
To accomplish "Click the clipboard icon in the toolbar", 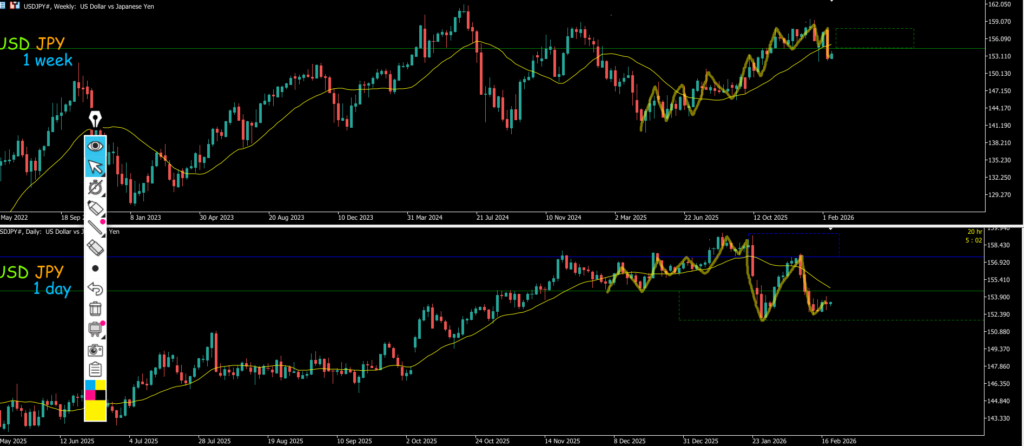I will coord(96,370).
